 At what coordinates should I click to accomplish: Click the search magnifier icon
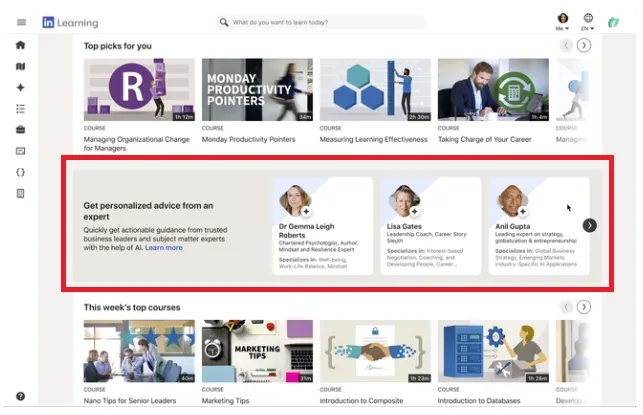224,22
